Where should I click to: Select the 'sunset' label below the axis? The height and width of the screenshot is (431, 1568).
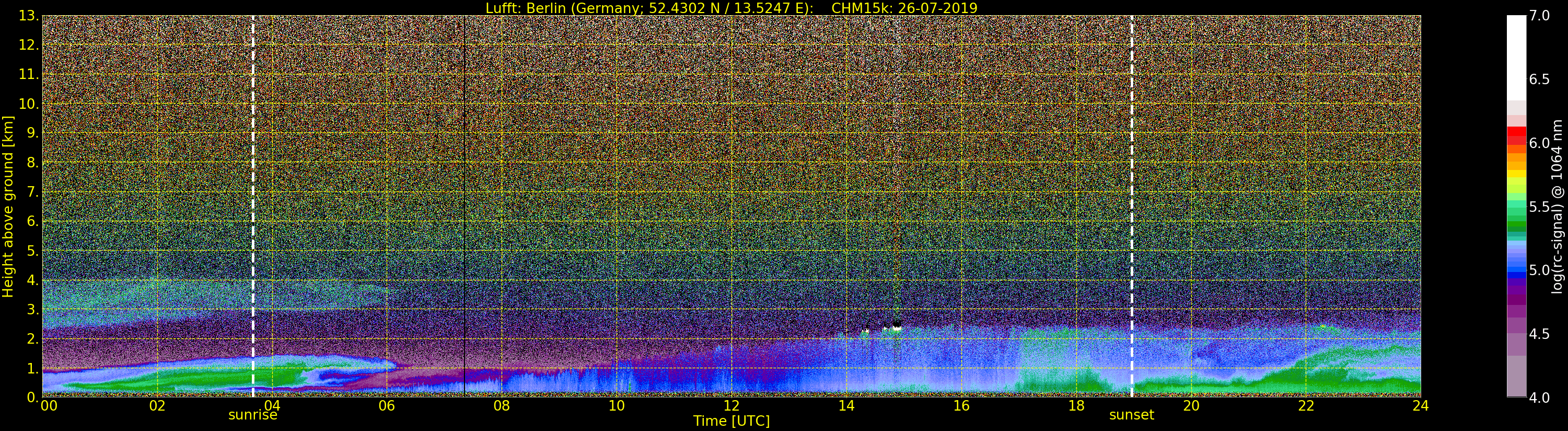tap(1132, 415)
